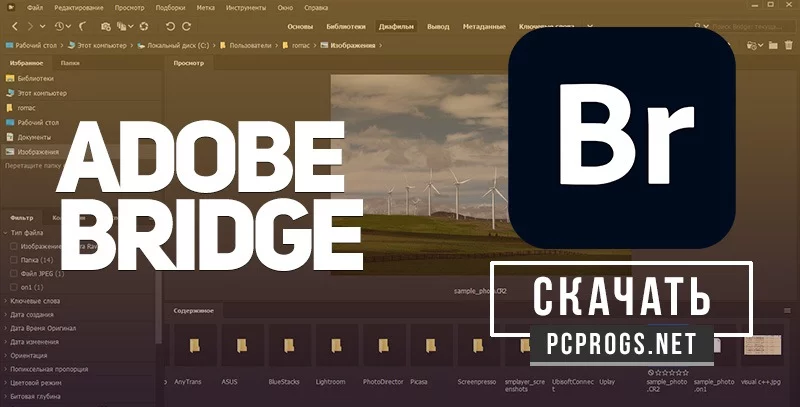Screen dimensions: 800x407
Task: Expand the Дата изменения filter group
Action: pyautogui.click(x=6, y=342)
